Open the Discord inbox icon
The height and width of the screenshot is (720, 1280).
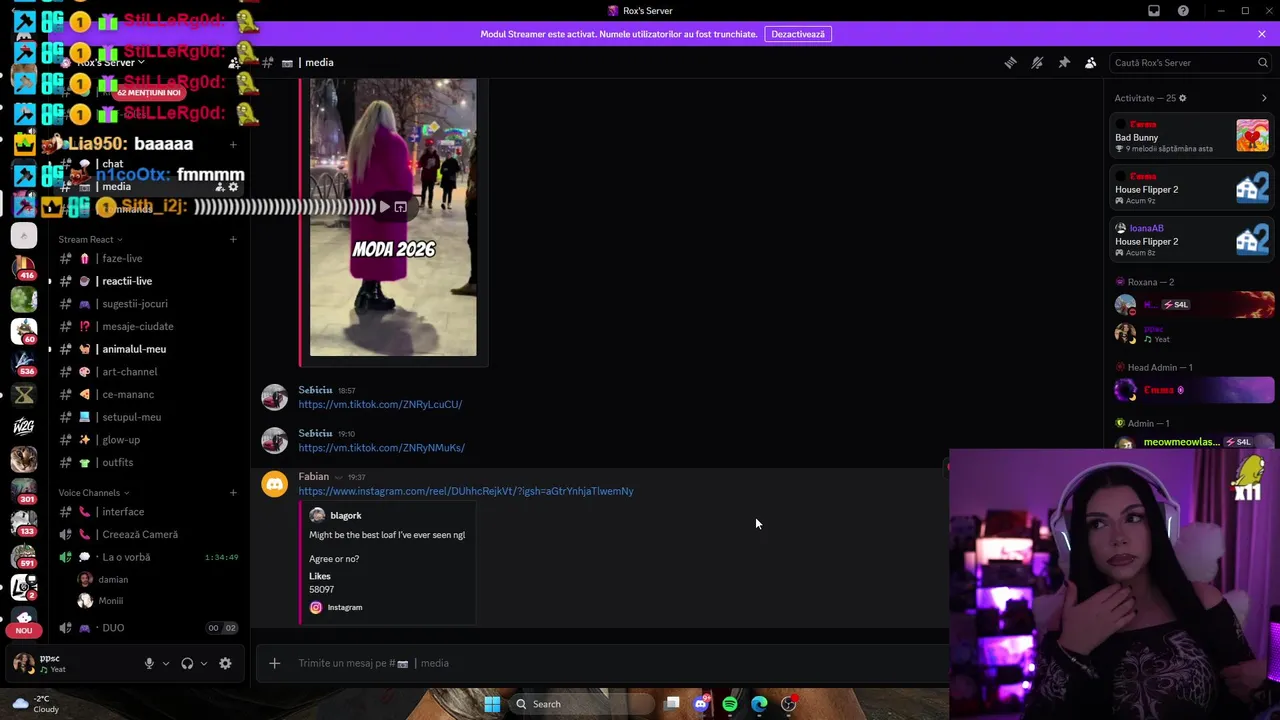[x=1154, y=11]
